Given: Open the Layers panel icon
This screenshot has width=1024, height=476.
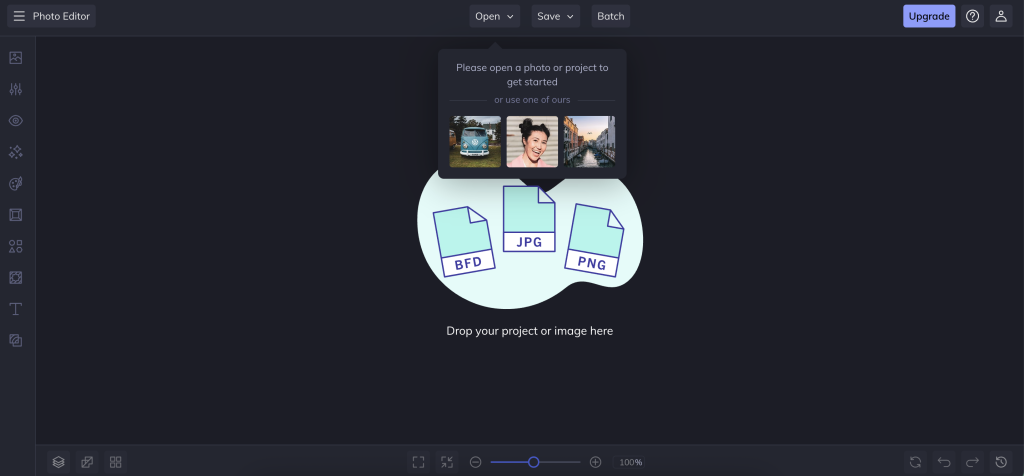Looking at the screenshot, I should 59,462.
